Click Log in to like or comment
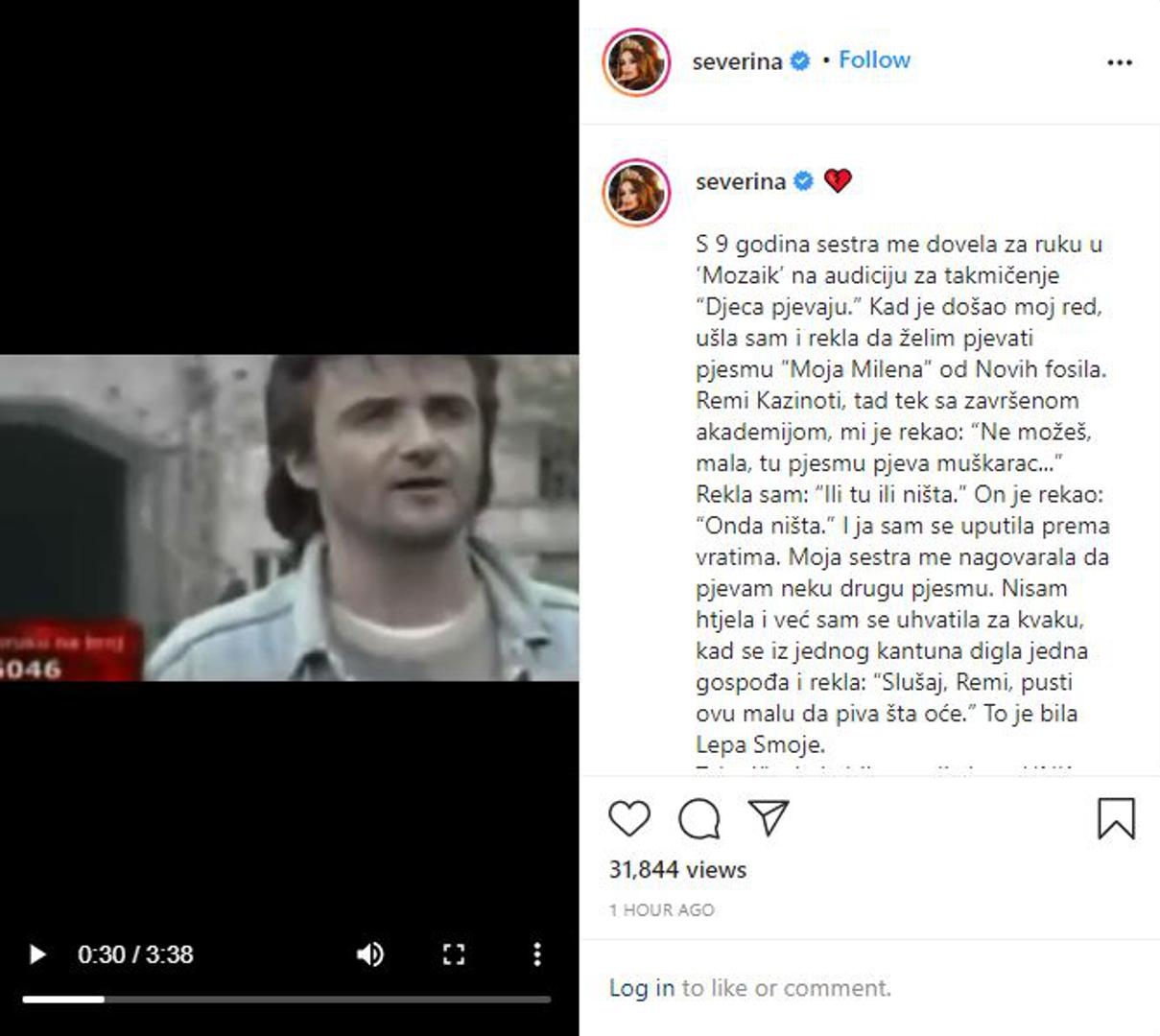The height and width of the screenshot is (1036, 1160). coord(642,988)
